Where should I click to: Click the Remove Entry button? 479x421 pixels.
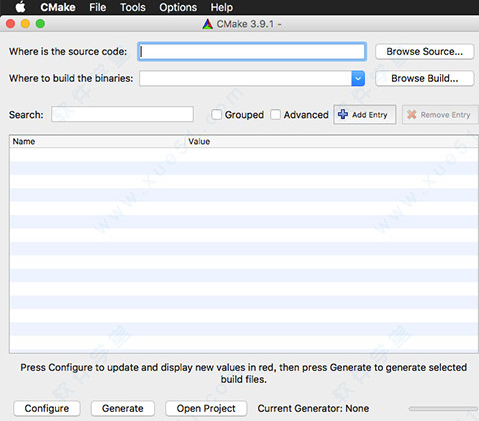440,115
